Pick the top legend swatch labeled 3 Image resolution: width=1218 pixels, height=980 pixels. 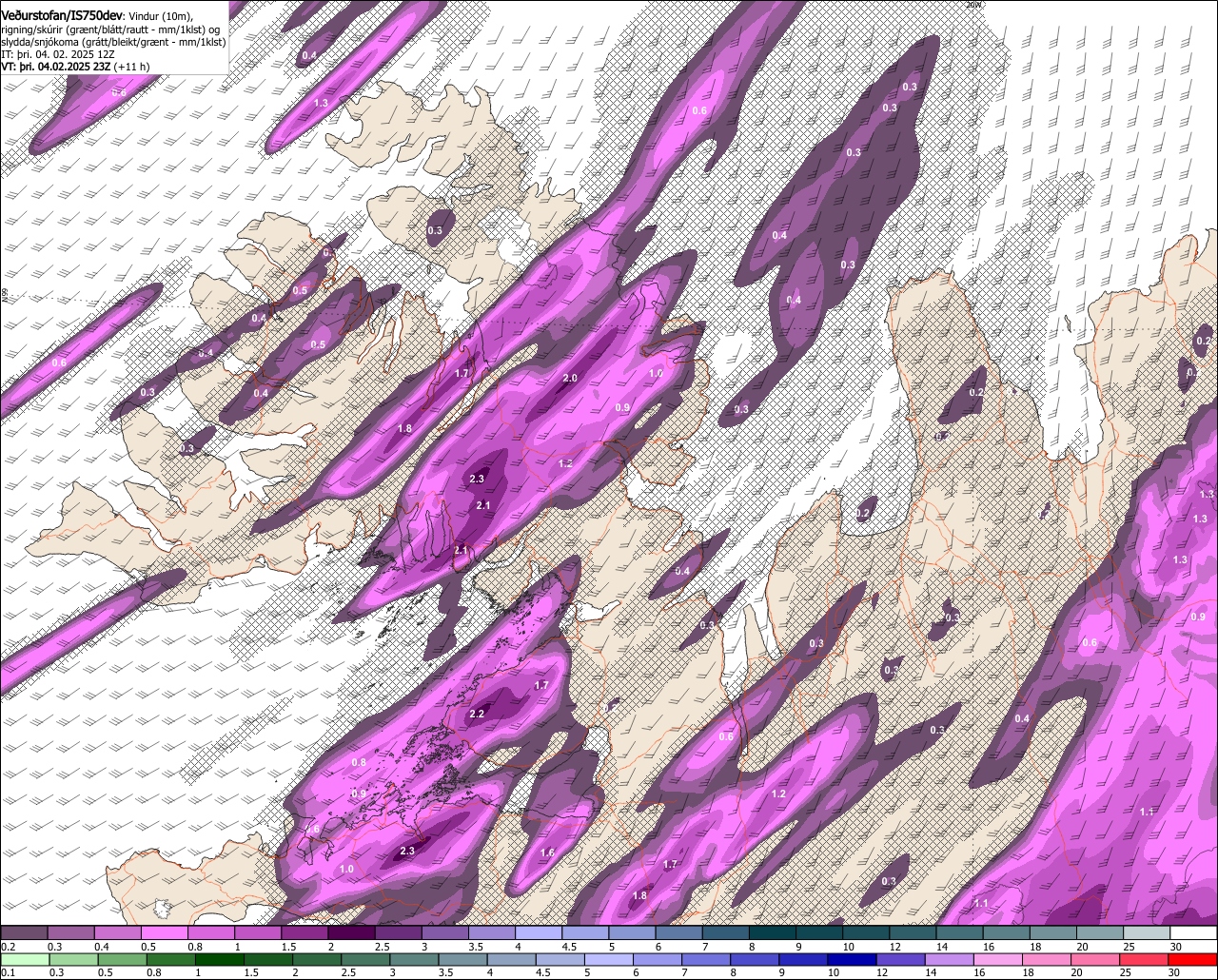[x=445, y=932]
